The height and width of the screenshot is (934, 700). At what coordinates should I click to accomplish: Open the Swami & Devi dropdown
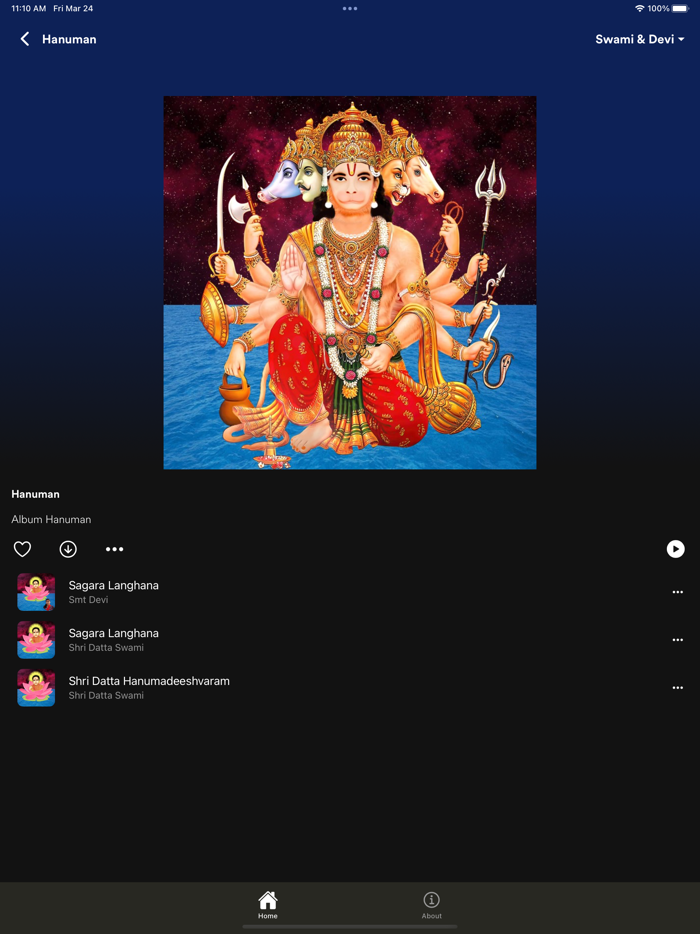pyautogui.click(x=639, y=39)
